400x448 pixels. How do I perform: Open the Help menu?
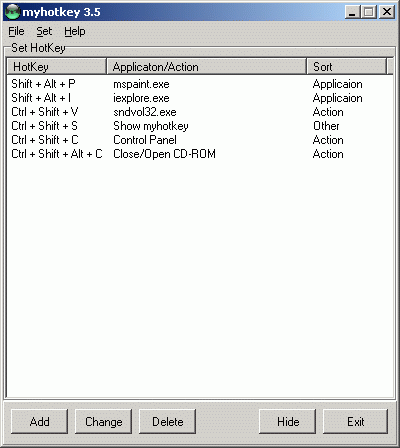click(75, 31)
